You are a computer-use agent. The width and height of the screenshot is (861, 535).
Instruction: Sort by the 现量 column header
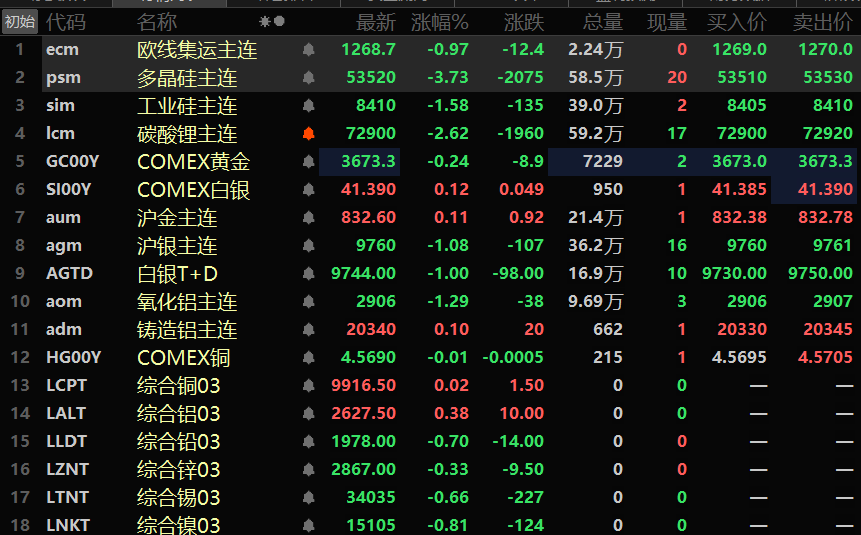pos(667,23)
